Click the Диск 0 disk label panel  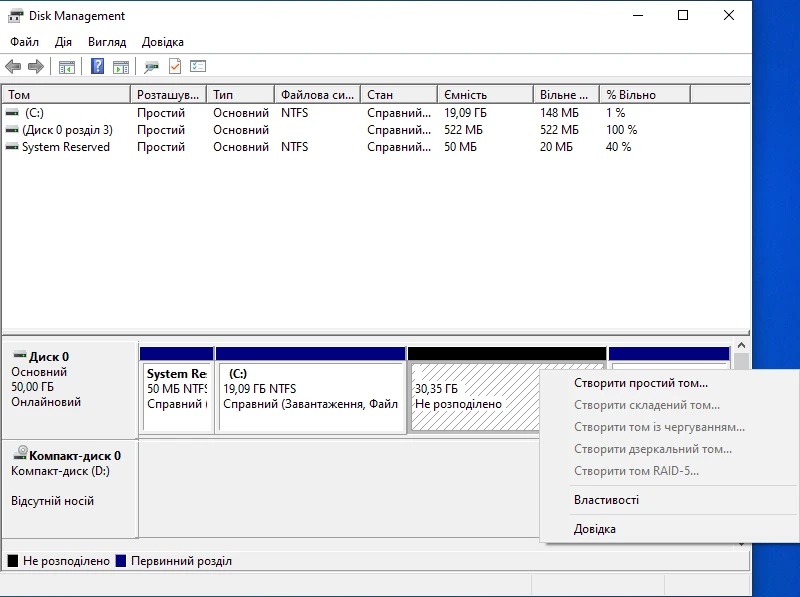[x=70, y=390]
